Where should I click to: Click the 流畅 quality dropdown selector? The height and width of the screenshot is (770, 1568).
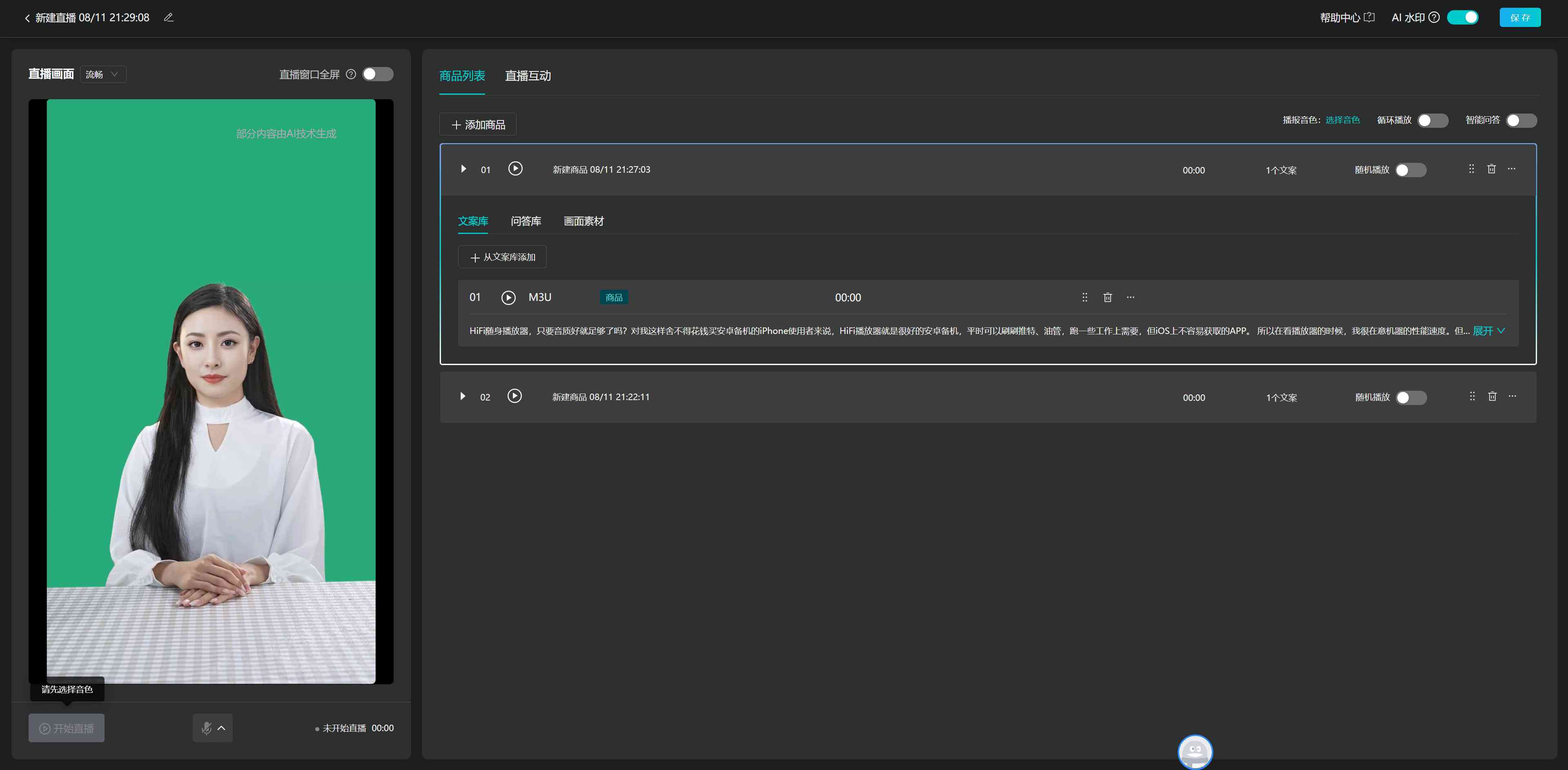(104, 73)
